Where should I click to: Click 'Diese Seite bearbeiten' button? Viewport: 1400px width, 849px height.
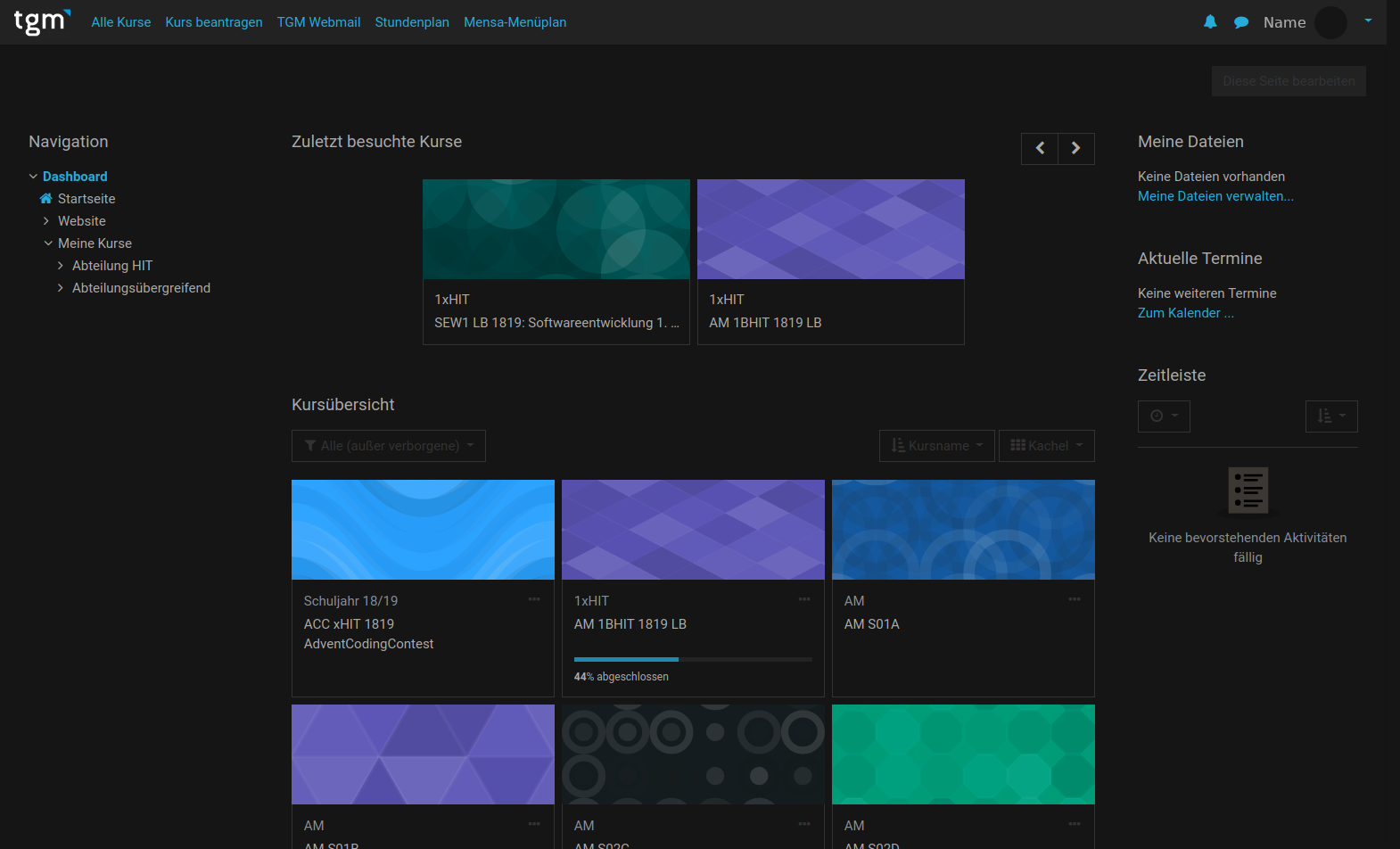click(1289, 81)
